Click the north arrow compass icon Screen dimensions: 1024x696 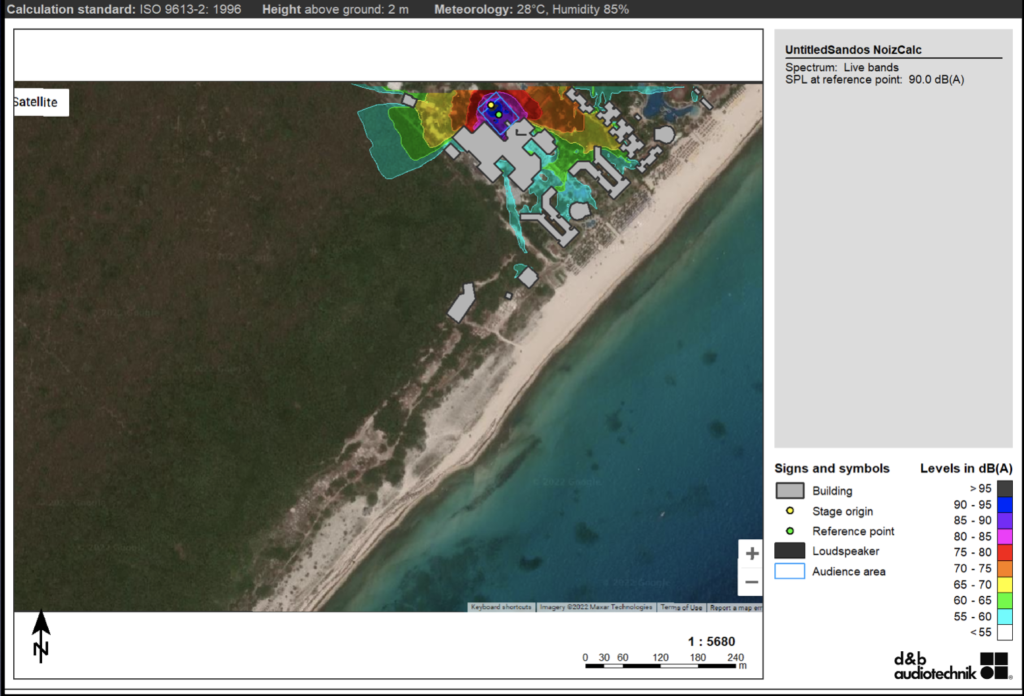41,636
